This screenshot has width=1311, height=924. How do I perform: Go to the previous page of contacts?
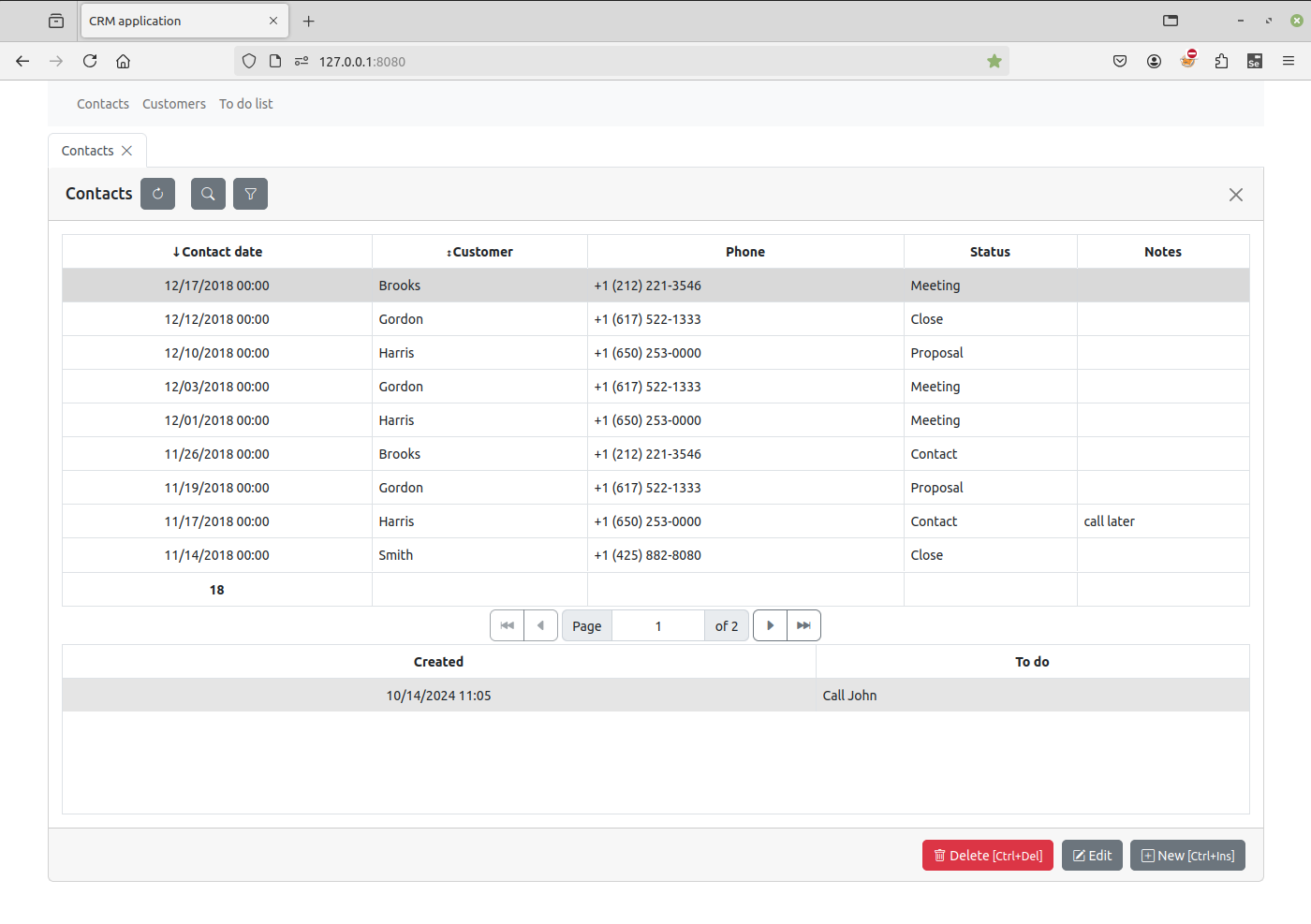pyautogui.click(x=540, y=625)
